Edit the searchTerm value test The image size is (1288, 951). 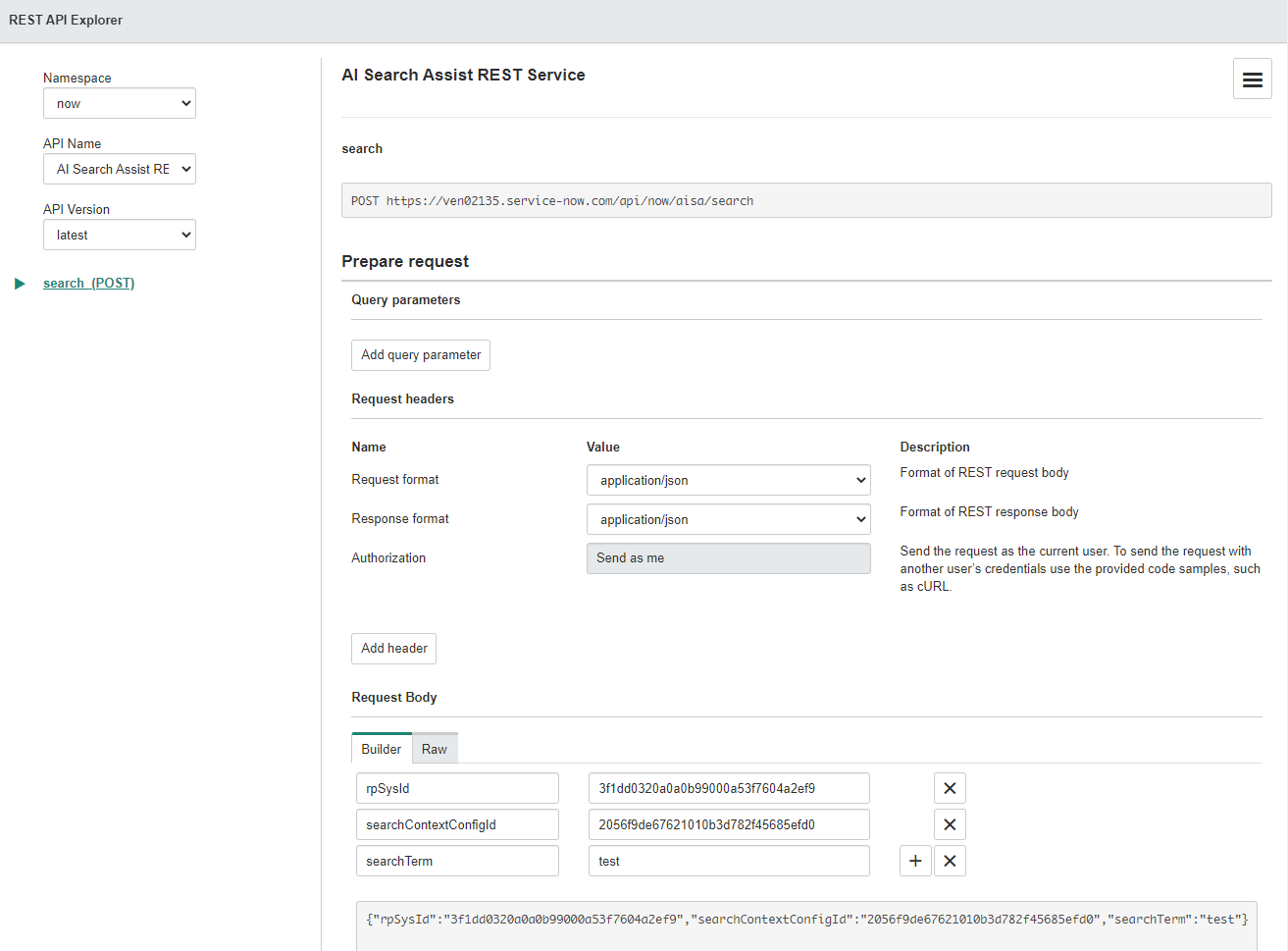[729, 861]
